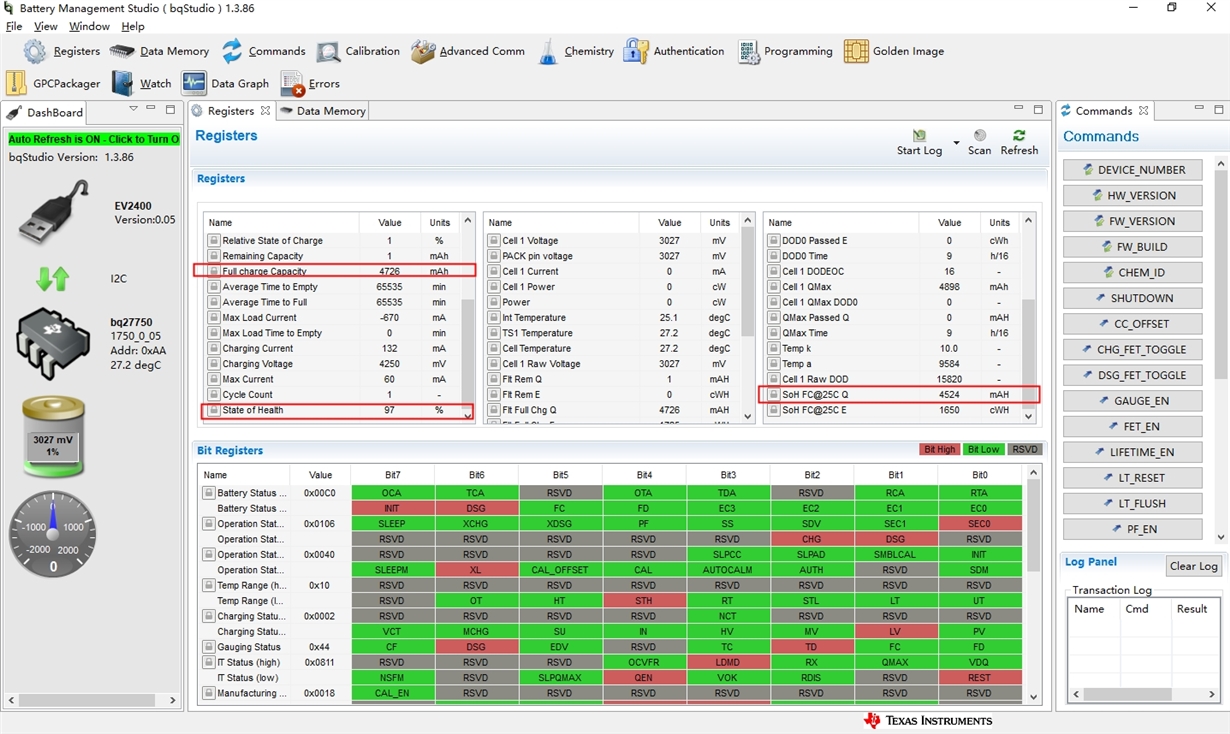Launch the GPCPackager tool
The height and width of the screenshot is (734, 1230).
53,83
